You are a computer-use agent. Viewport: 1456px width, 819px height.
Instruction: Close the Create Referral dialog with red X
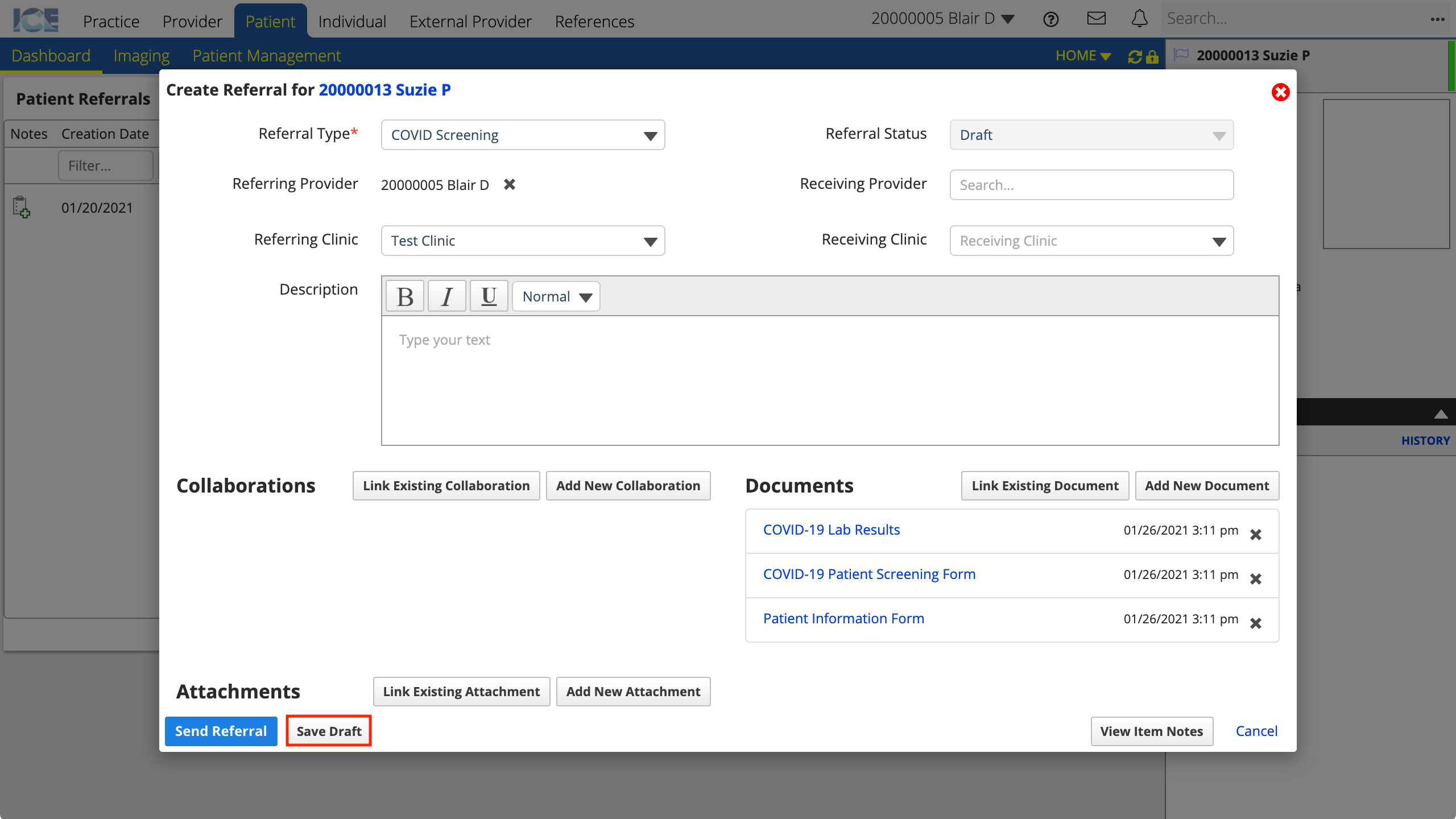(1280, 92)
